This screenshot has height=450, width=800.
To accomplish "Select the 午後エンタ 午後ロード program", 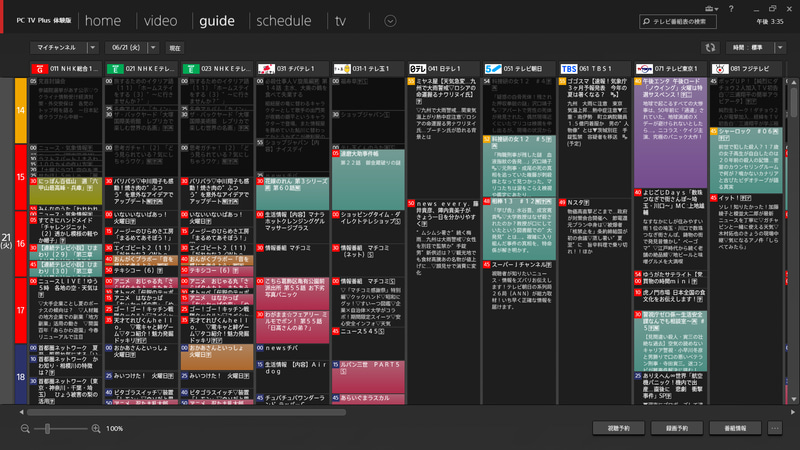I will pos(670,132).
